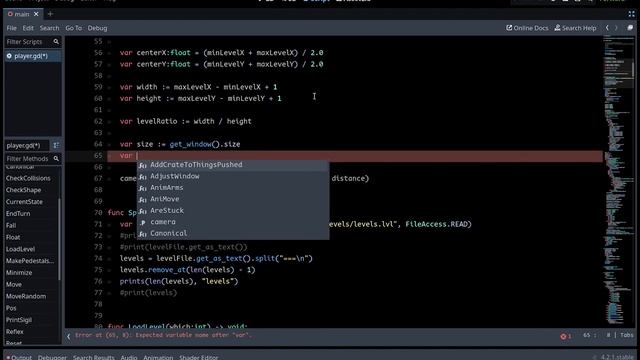Click Search Help button

[575, 28]
